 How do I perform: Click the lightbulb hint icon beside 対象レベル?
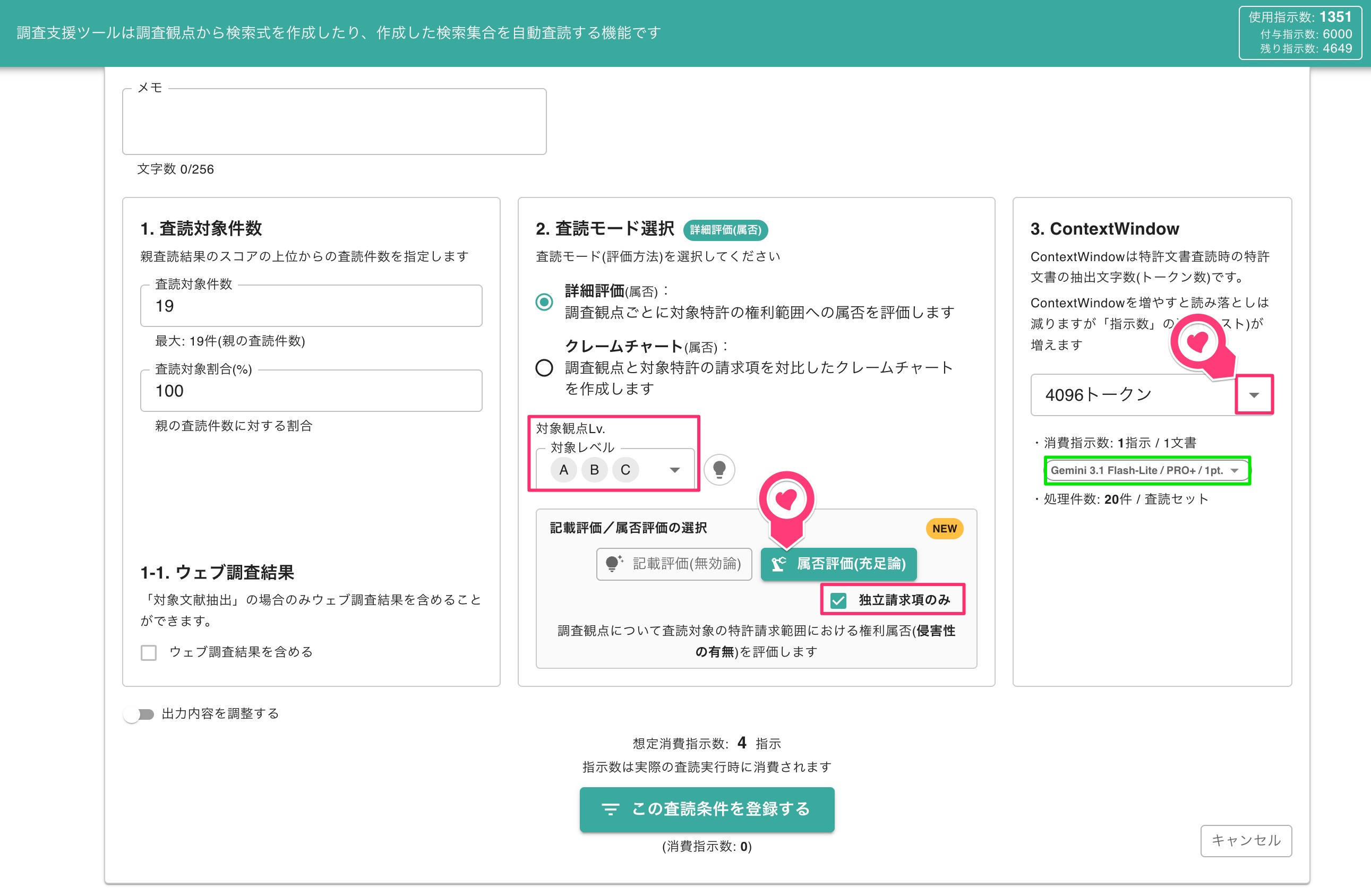coord(719,470)
